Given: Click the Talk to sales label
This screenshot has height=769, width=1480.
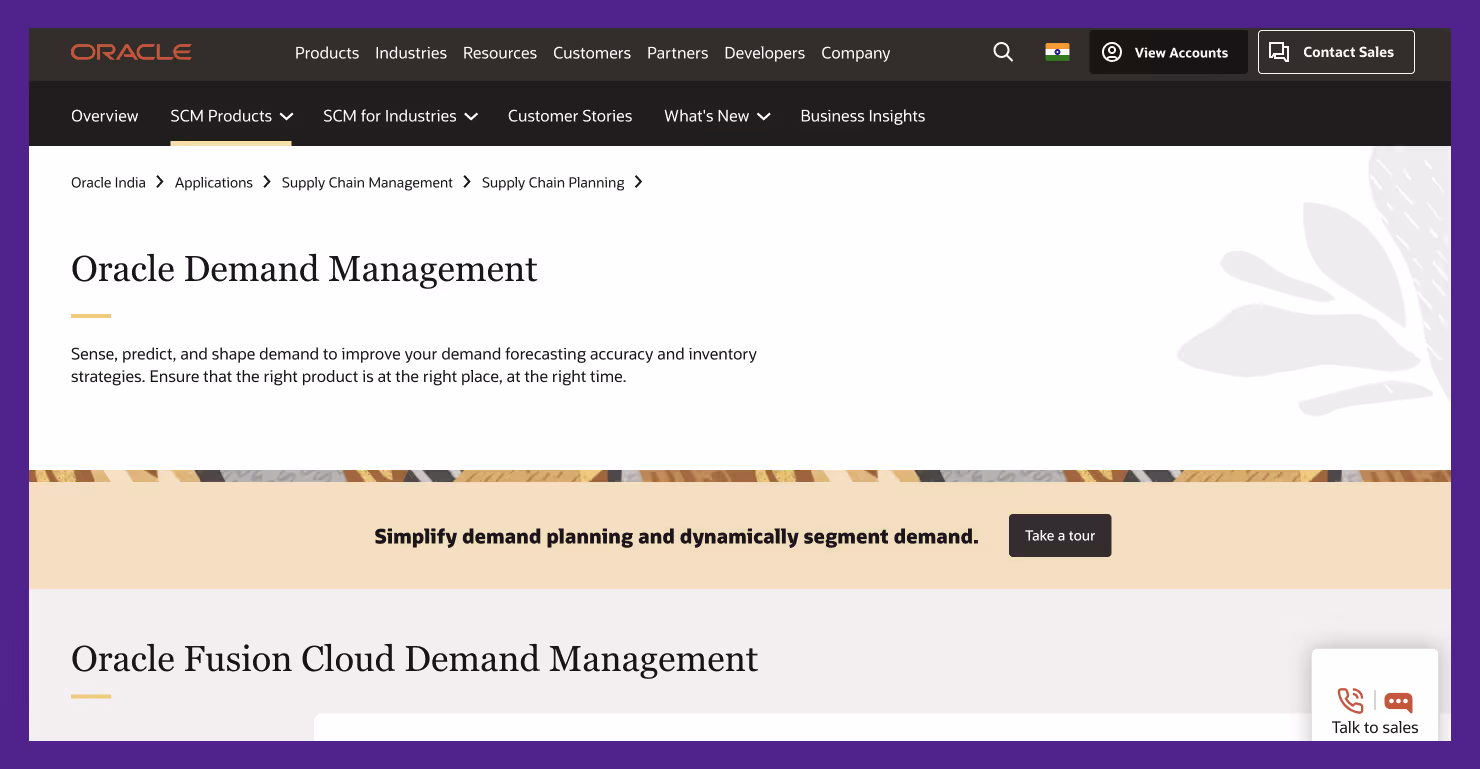Looking at the screenshot, I should (1375, 727).
